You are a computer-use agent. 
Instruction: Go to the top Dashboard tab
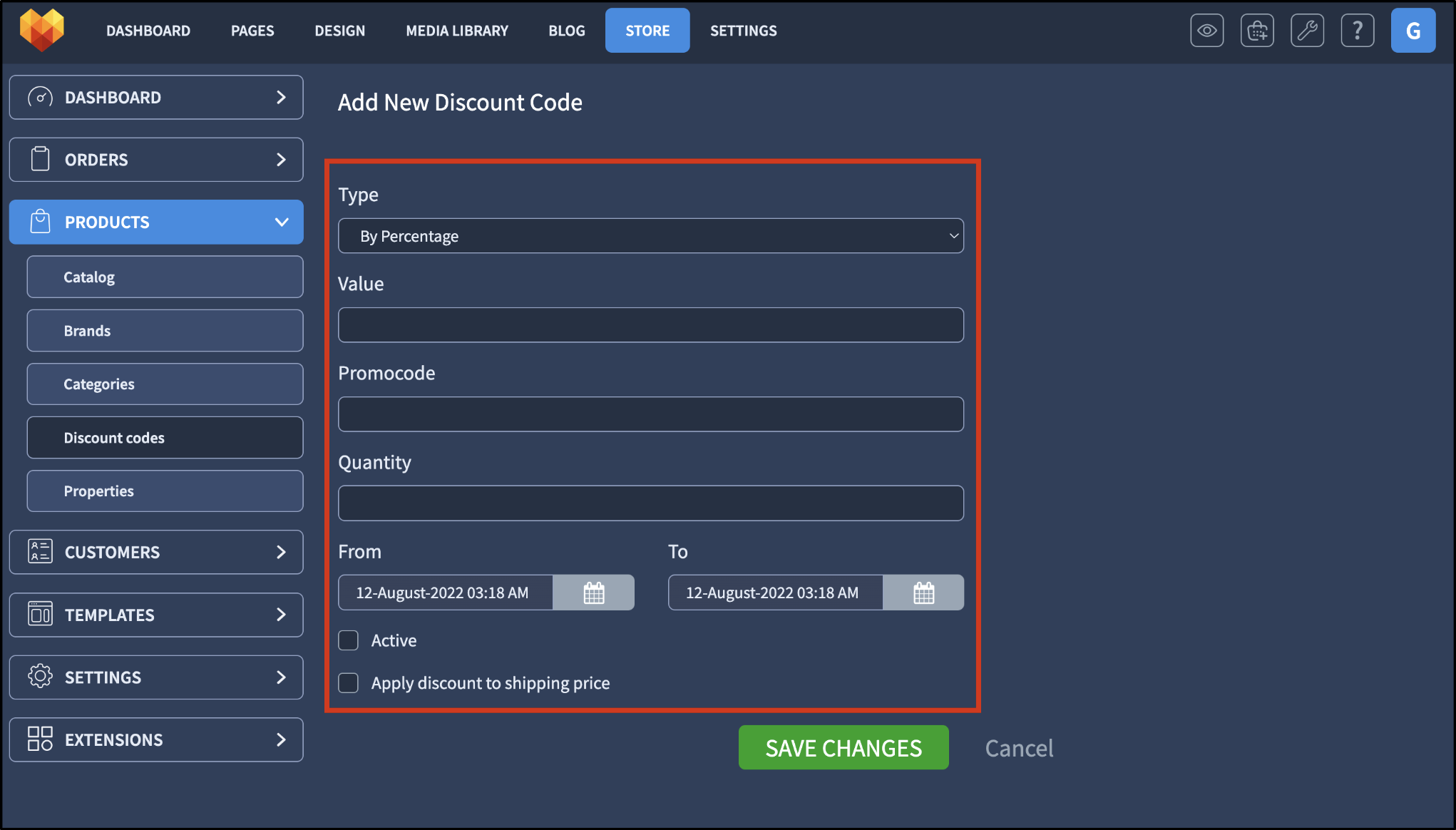pos(148,31)
